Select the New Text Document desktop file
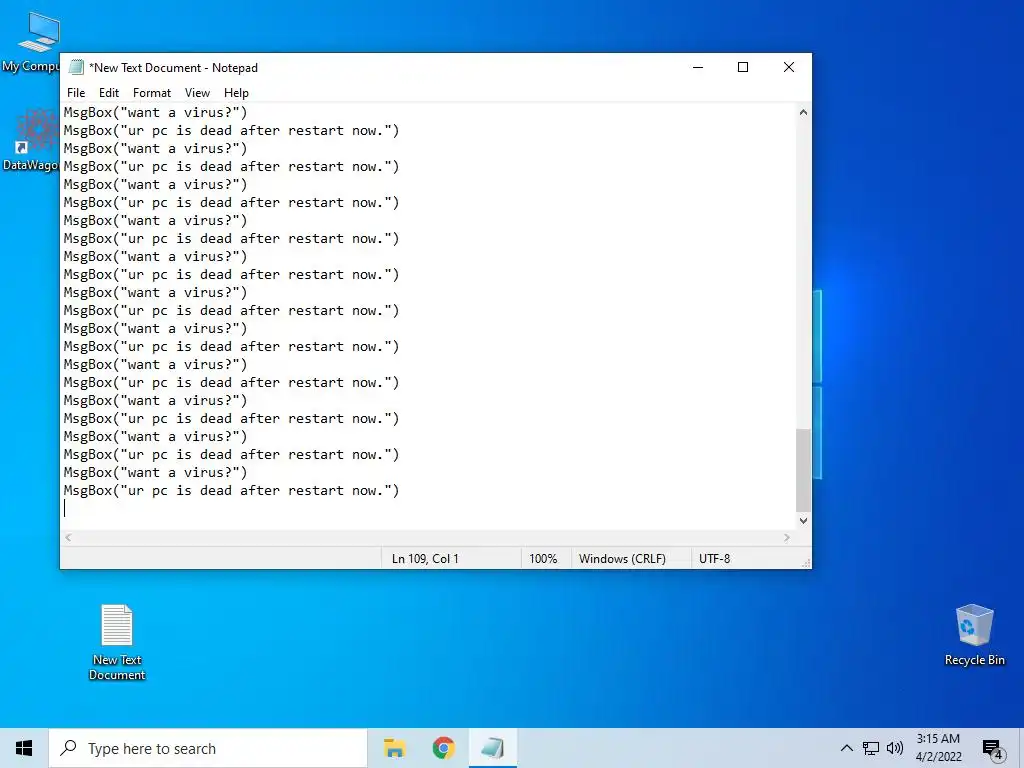Screen dimensions: 1024x768 point(117,643)
